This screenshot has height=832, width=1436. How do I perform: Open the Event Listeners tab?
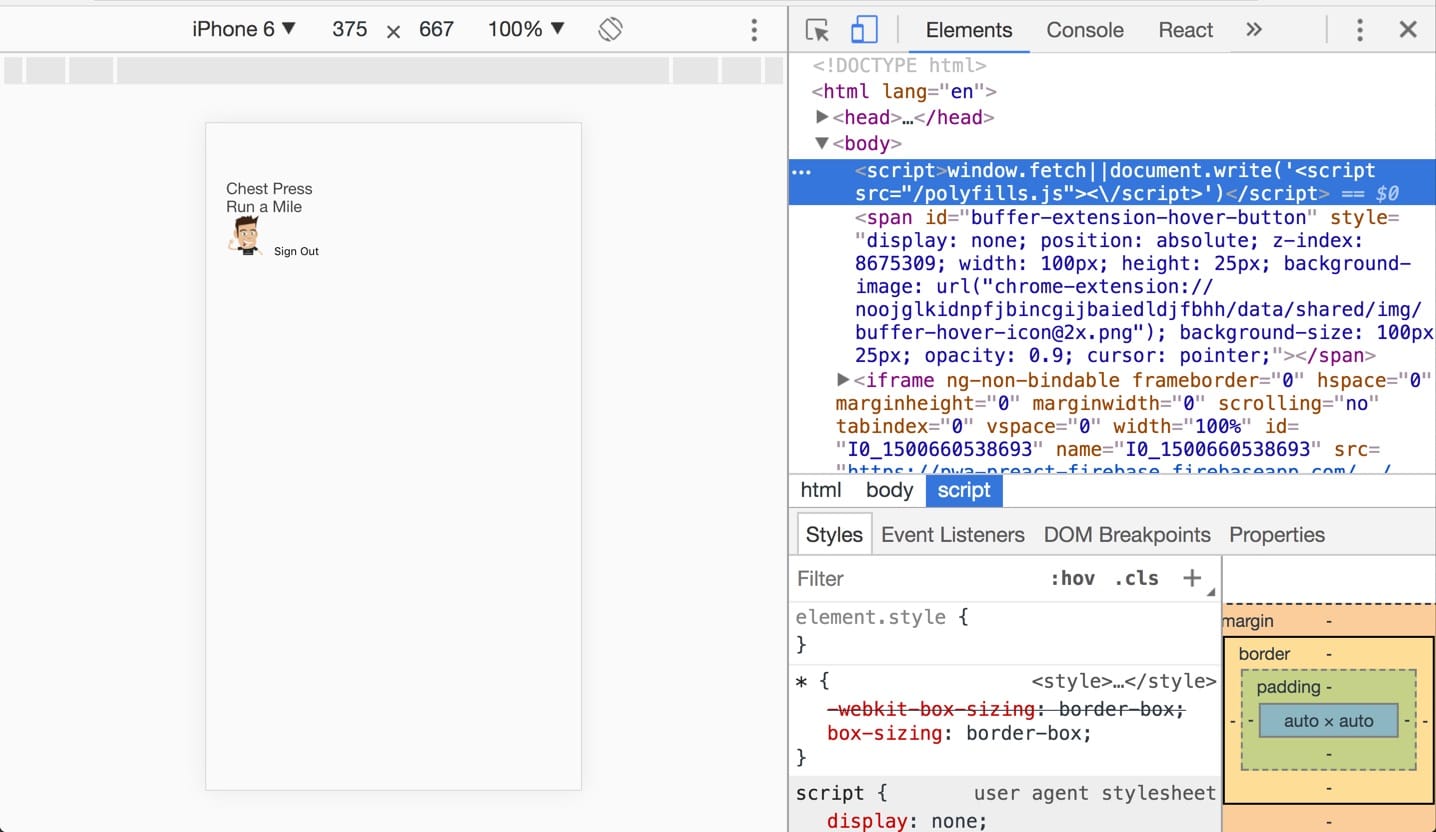(952, 535)
